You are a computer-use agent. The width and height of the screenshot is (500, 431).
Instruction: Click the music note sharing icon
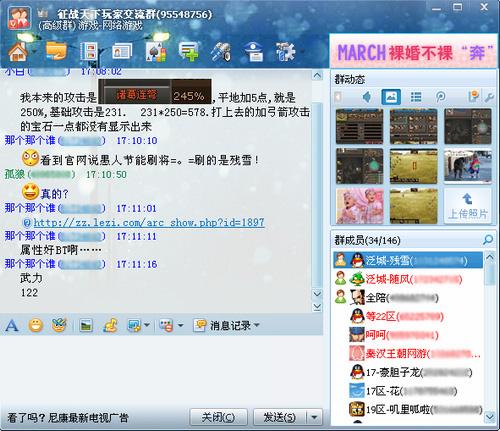110,325
